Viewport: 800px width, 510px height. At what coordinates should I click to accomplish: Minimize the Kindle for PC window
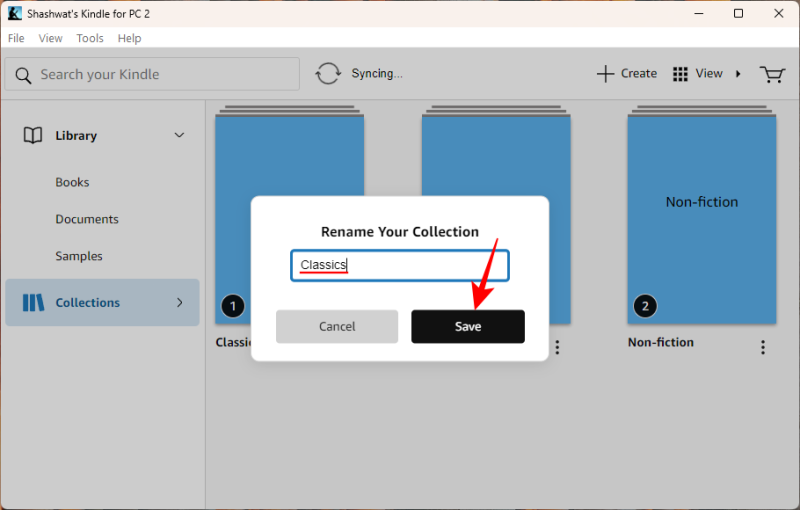coord(699,13)
